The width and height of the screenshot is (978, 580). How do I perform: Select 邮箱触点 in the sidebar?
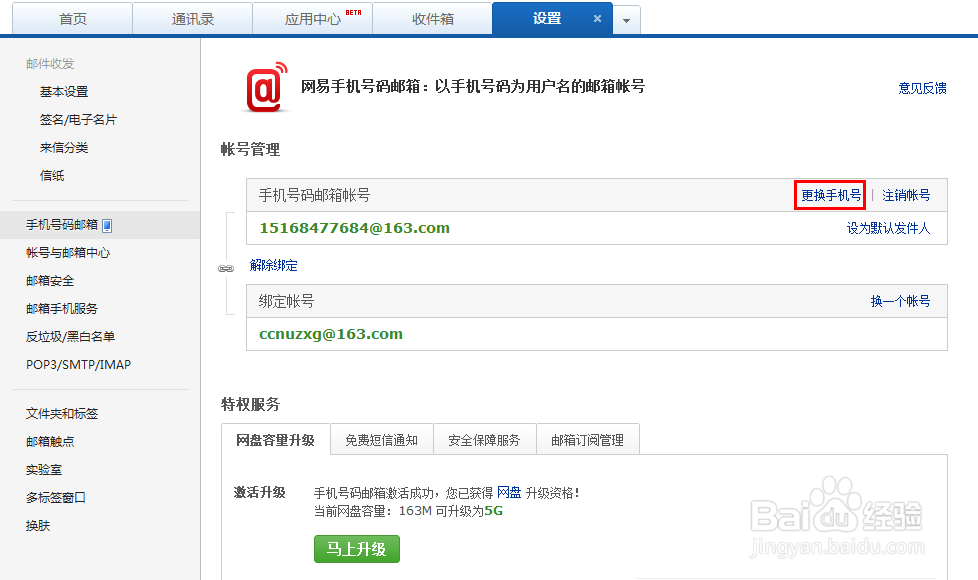(x=50, y=442)
